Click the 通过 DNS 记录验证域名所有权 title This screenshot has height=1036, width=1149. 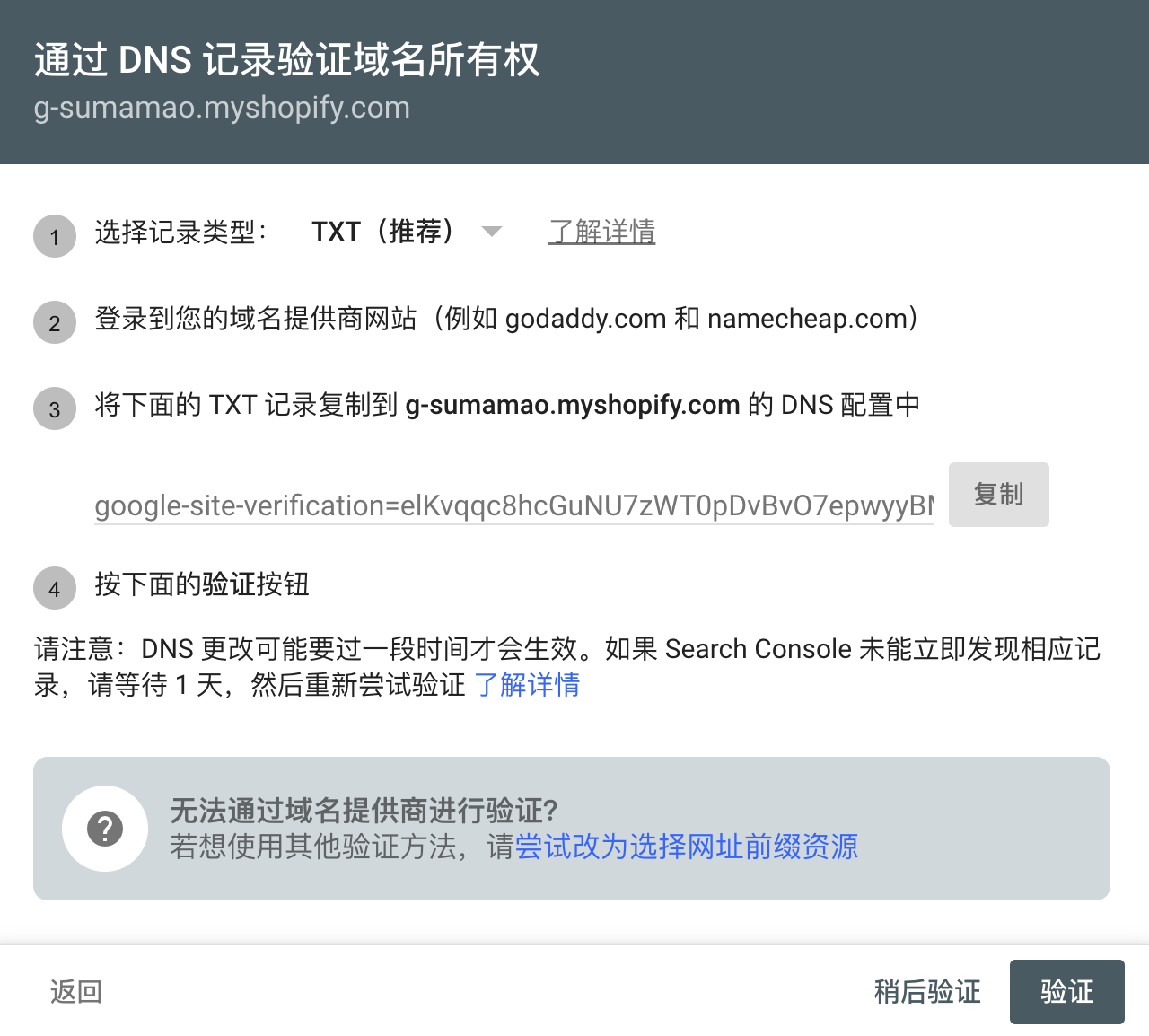287,60
